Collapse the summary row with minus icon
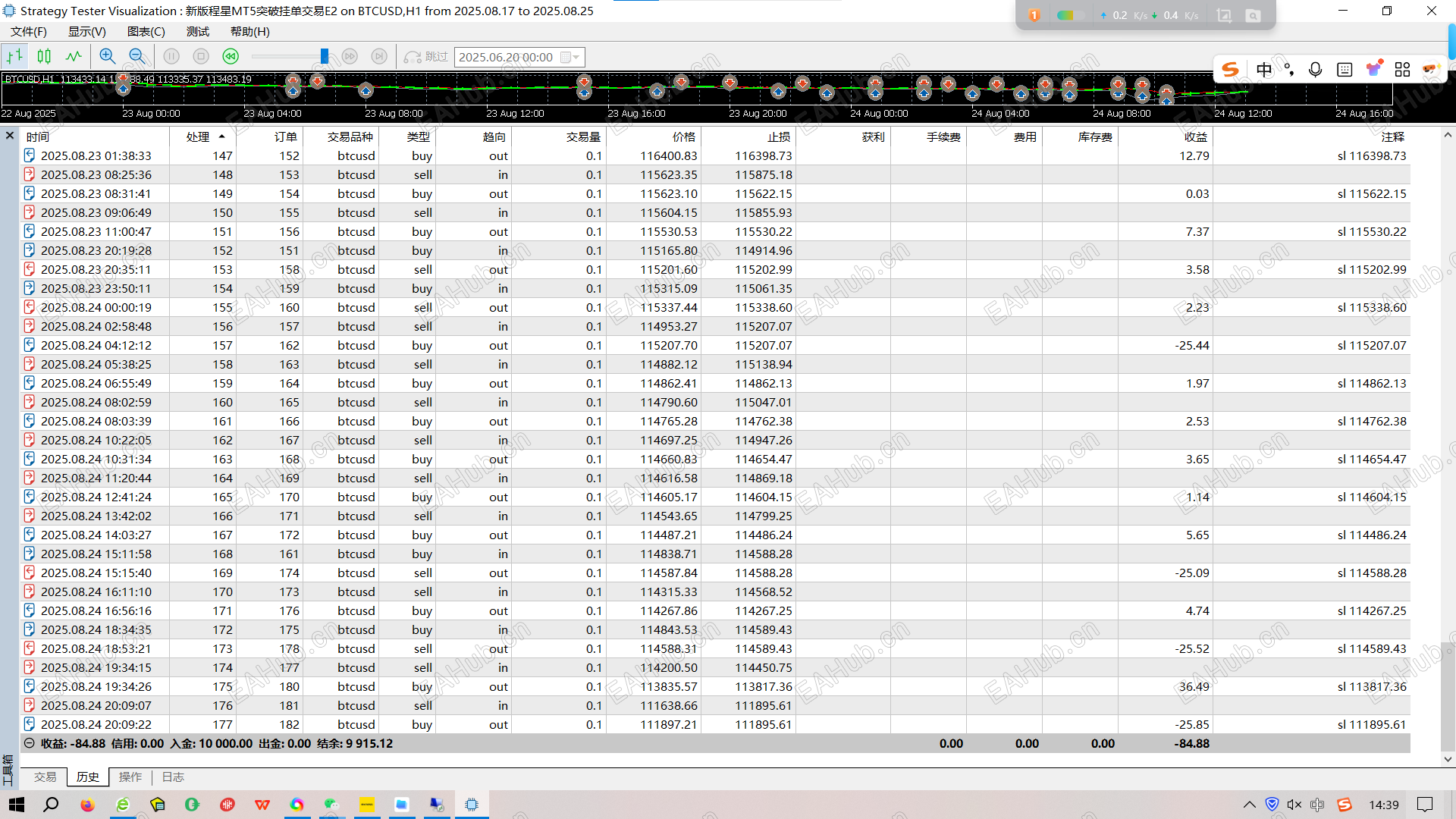The image size is (1456, 819). click(29, 743)
